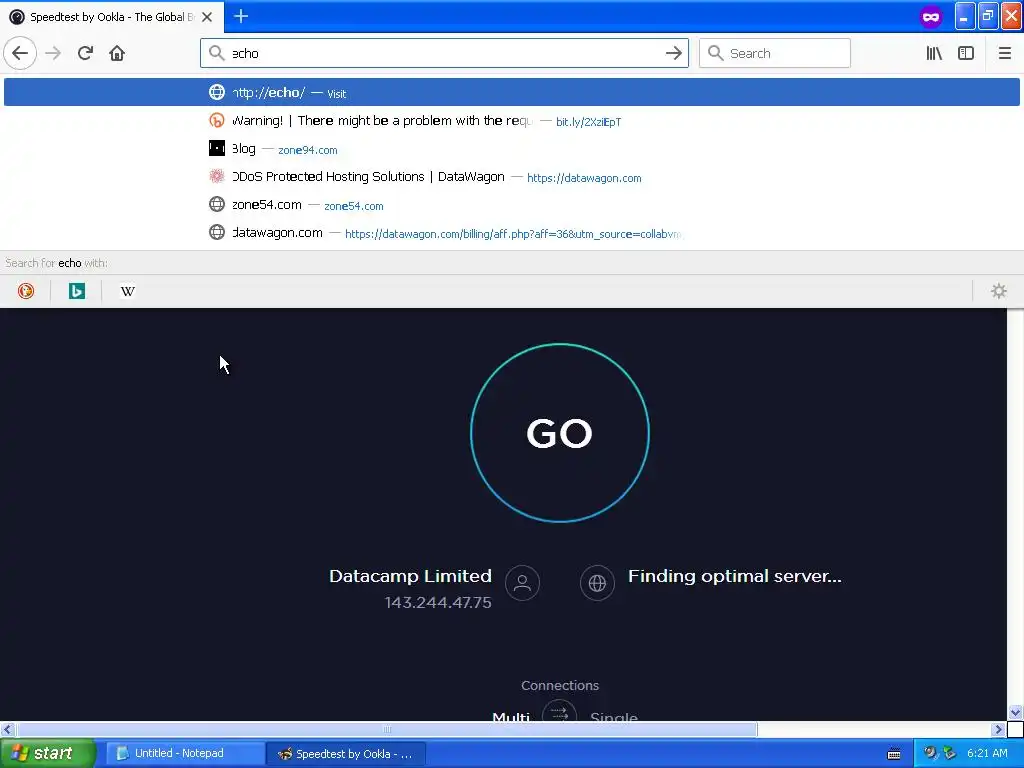Click the Finding optimal server text
The width and height of the screenshot is (1024, 768).
pos(735,576)
